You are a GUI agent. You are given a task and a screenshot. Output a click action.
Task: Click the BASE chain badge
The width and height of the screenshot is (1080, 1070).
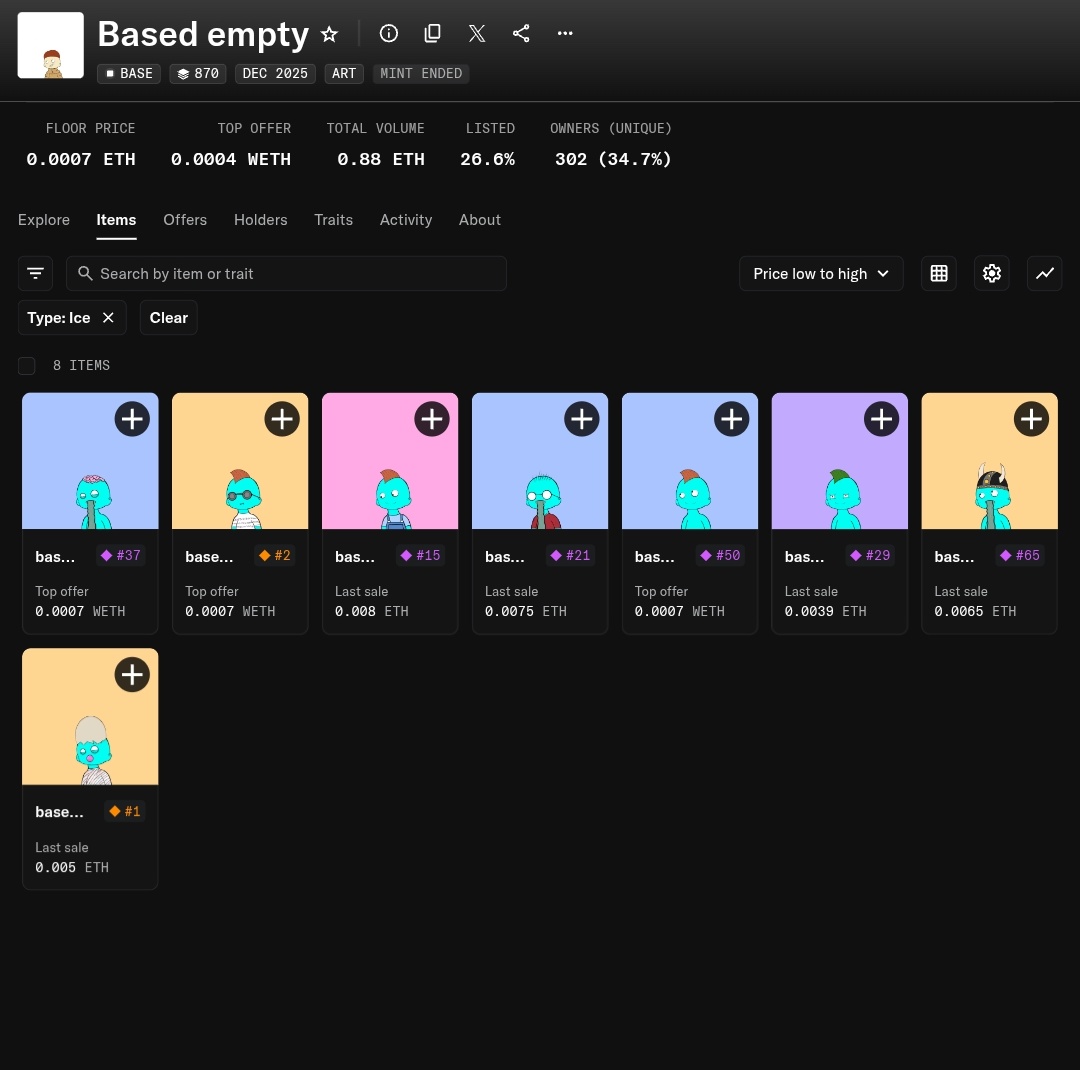coord(129,74)
